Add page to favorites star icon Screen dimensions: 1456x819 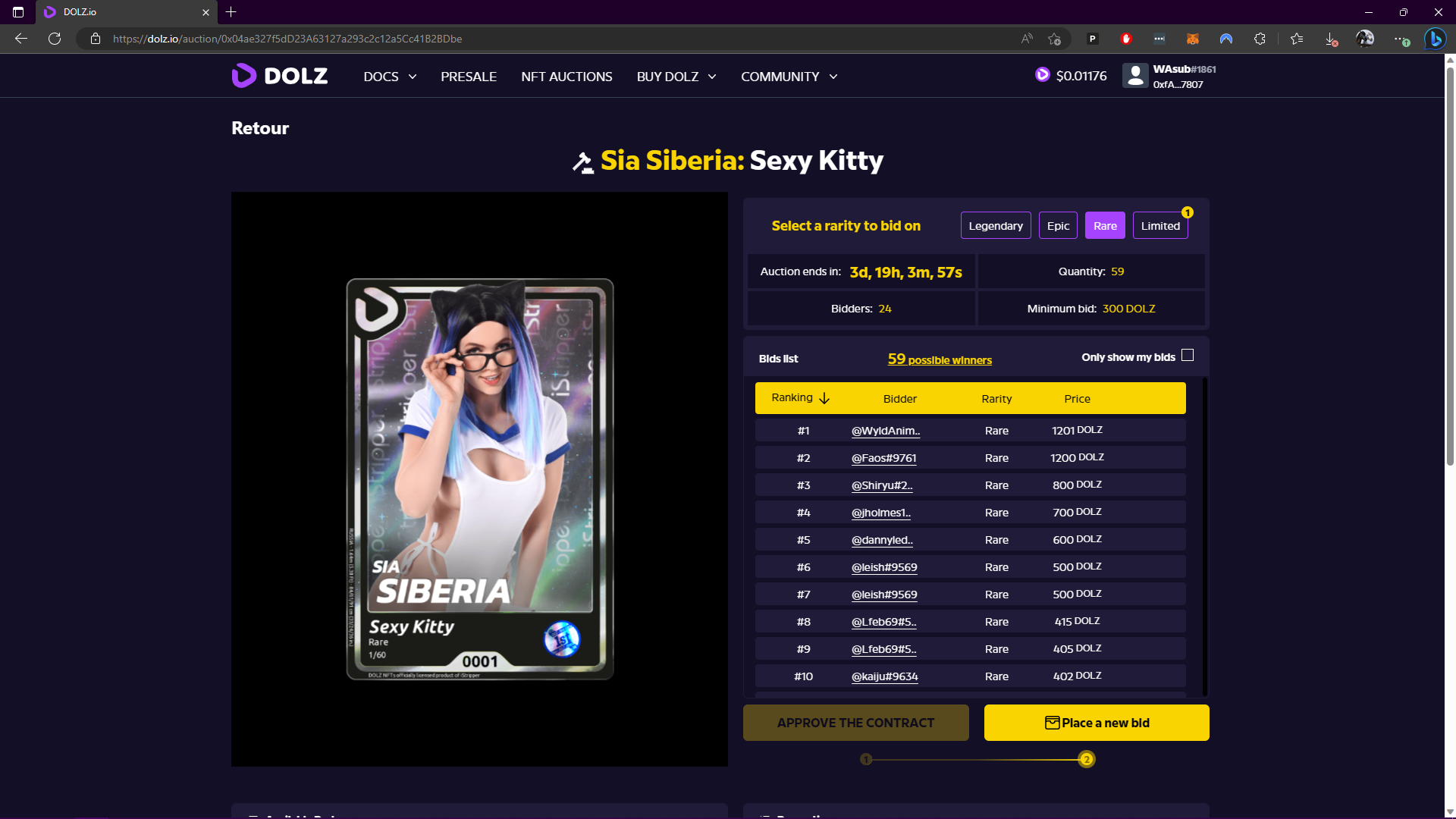pos(1054,39)
